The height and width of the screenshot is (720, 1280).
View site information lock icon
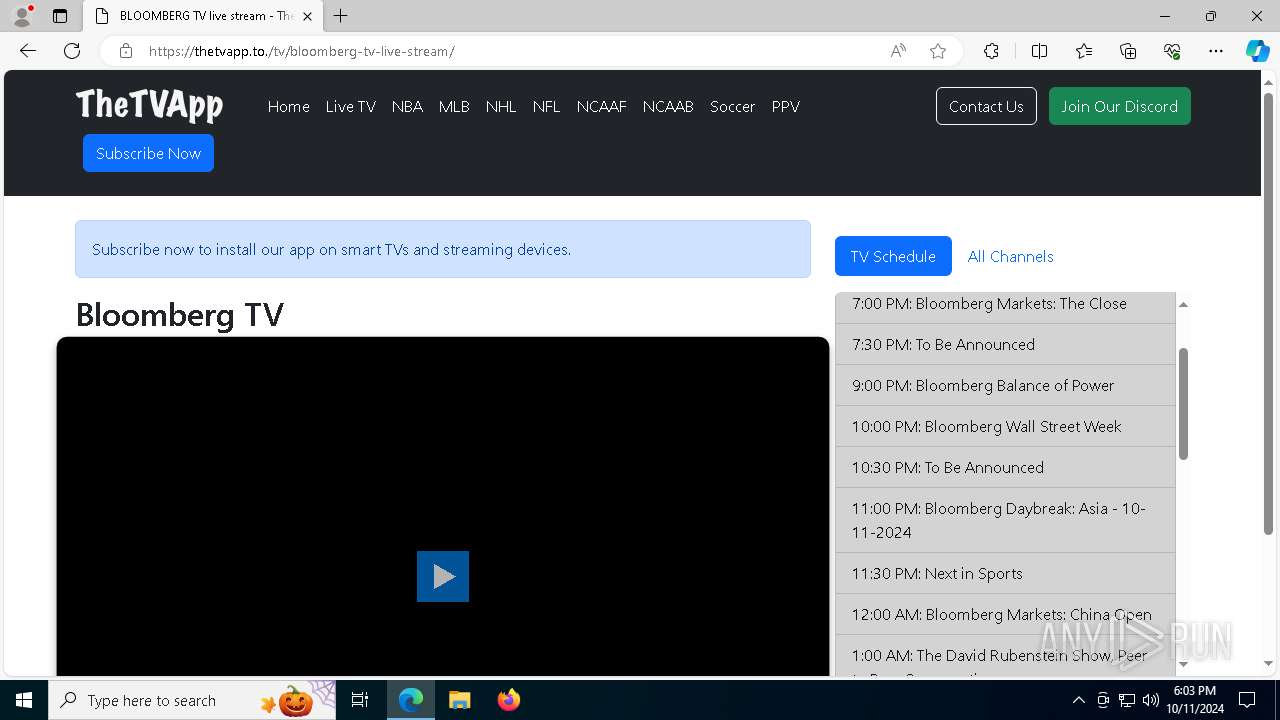[x=126, y=51]
